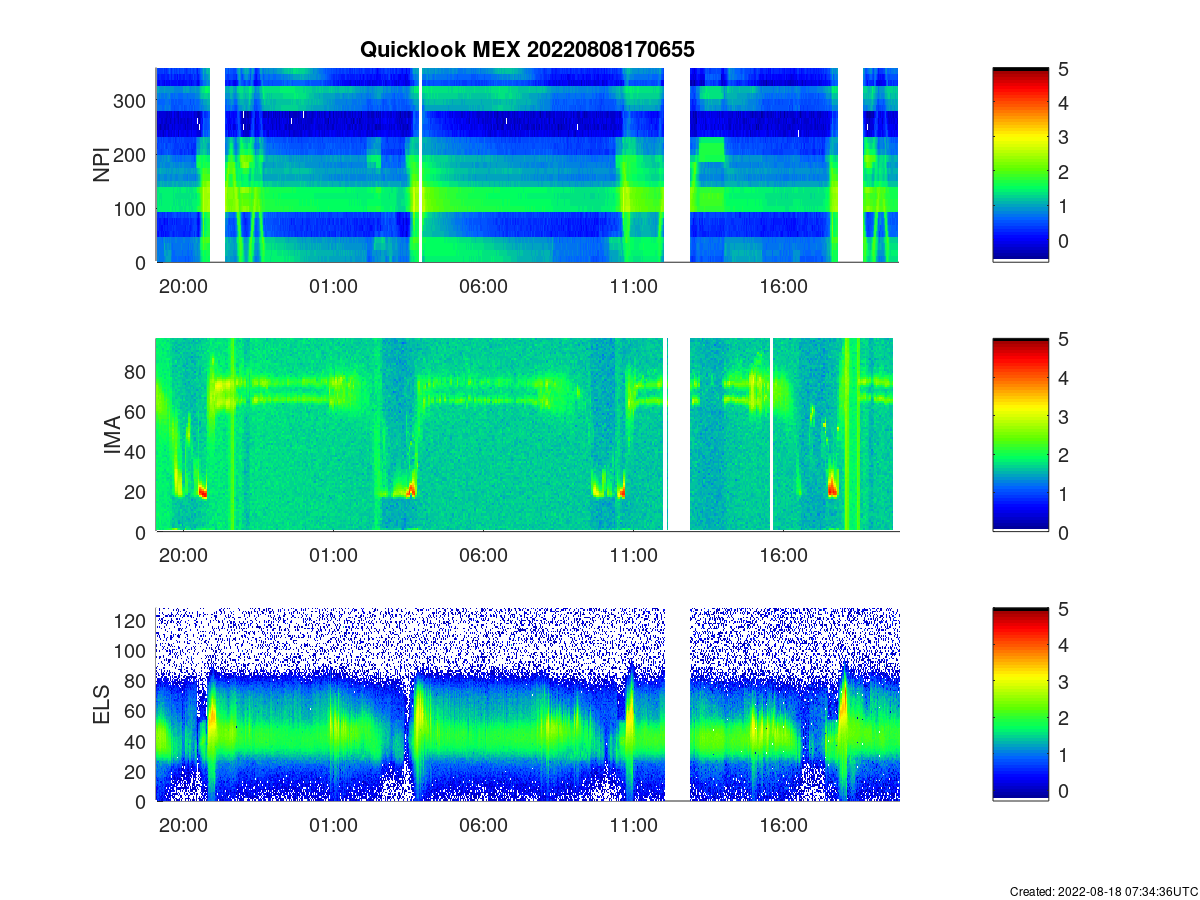Viewport: 1200px width, 900px height.
Task: Click the 01:00 tick under the IMA panel
Action: pyautogui.click(x=333, y=556)
